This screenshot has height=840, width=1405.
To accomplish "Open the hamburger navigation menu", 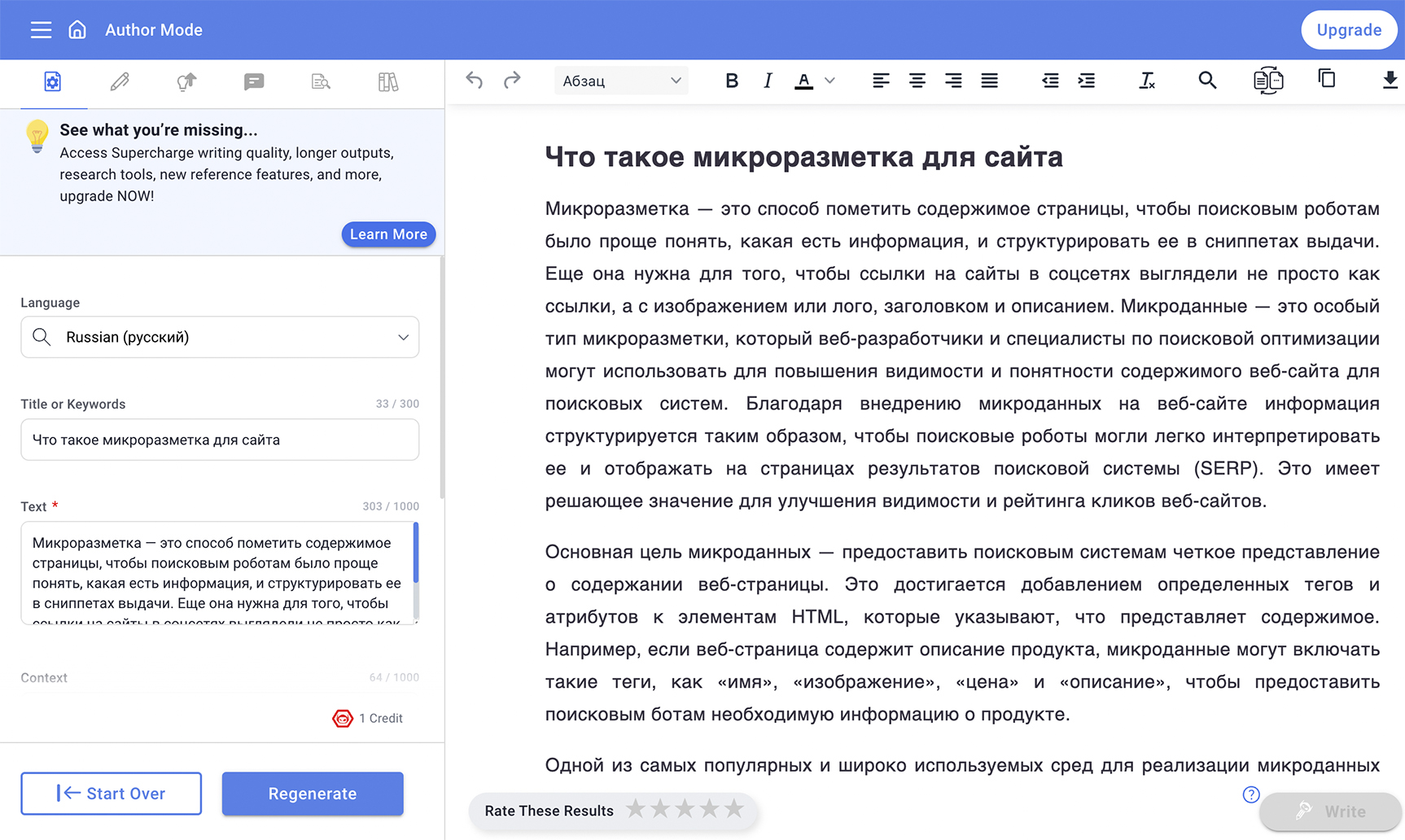I will pyautogui.click(x=41, y=29).
